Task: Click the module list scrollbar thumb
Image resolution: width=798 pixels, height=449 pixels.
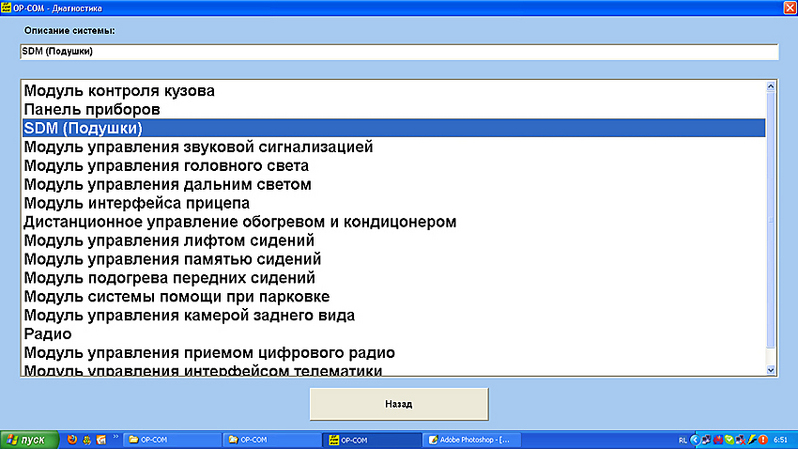Action: click(771, 220)
